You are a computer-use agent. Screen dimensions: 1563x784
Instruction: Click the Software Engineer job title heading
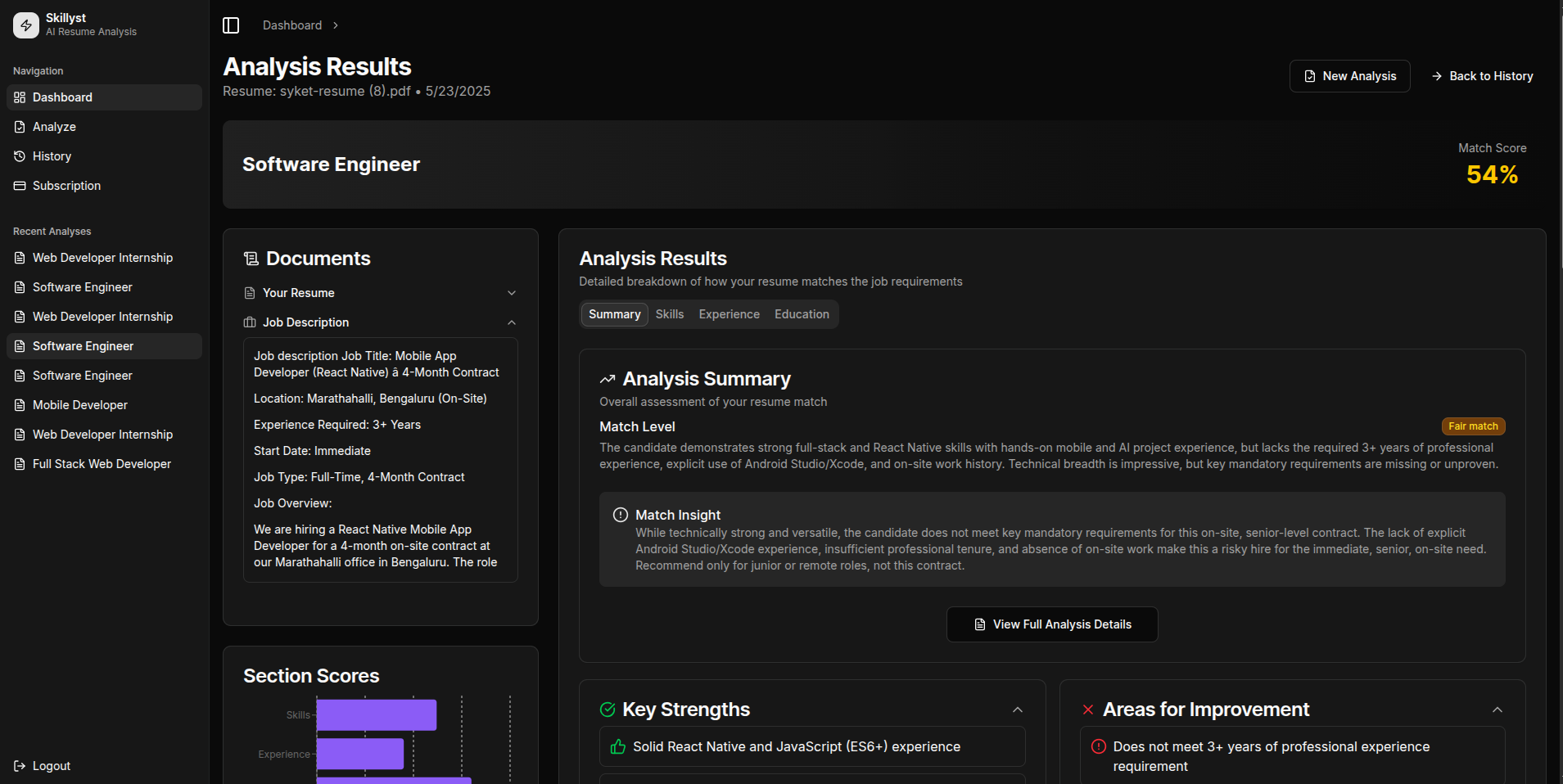[331, 164]
